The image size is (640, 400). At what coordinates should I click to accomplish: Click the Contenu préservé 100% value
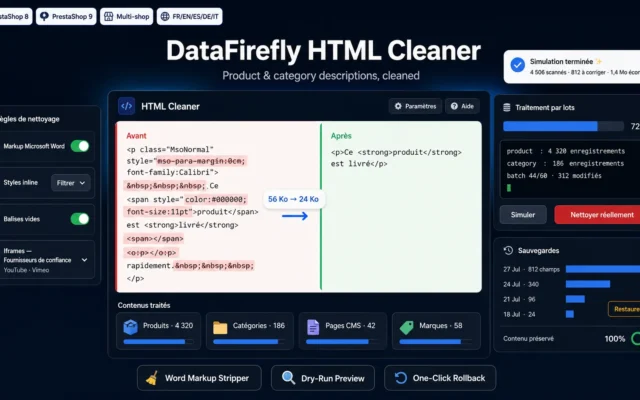615,339
